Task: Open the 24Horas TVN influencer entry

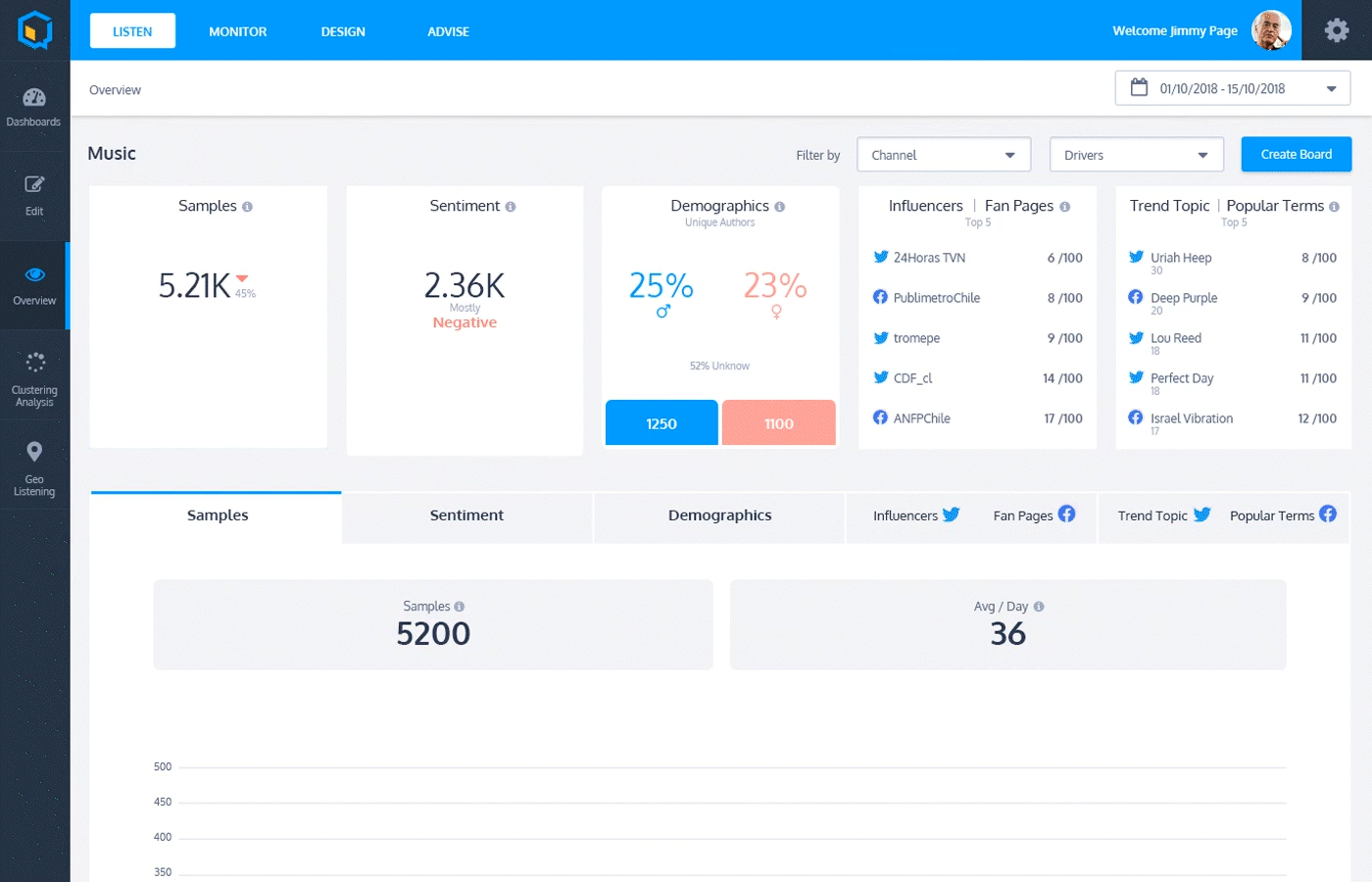Action: 977,258
